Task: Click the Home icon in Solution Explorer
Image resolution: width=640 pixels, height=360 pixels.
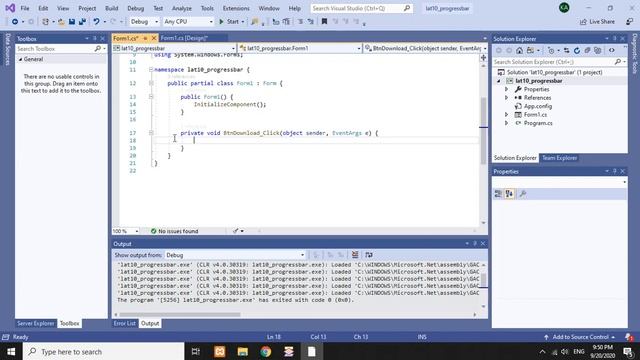Action: tap(519, 51)
